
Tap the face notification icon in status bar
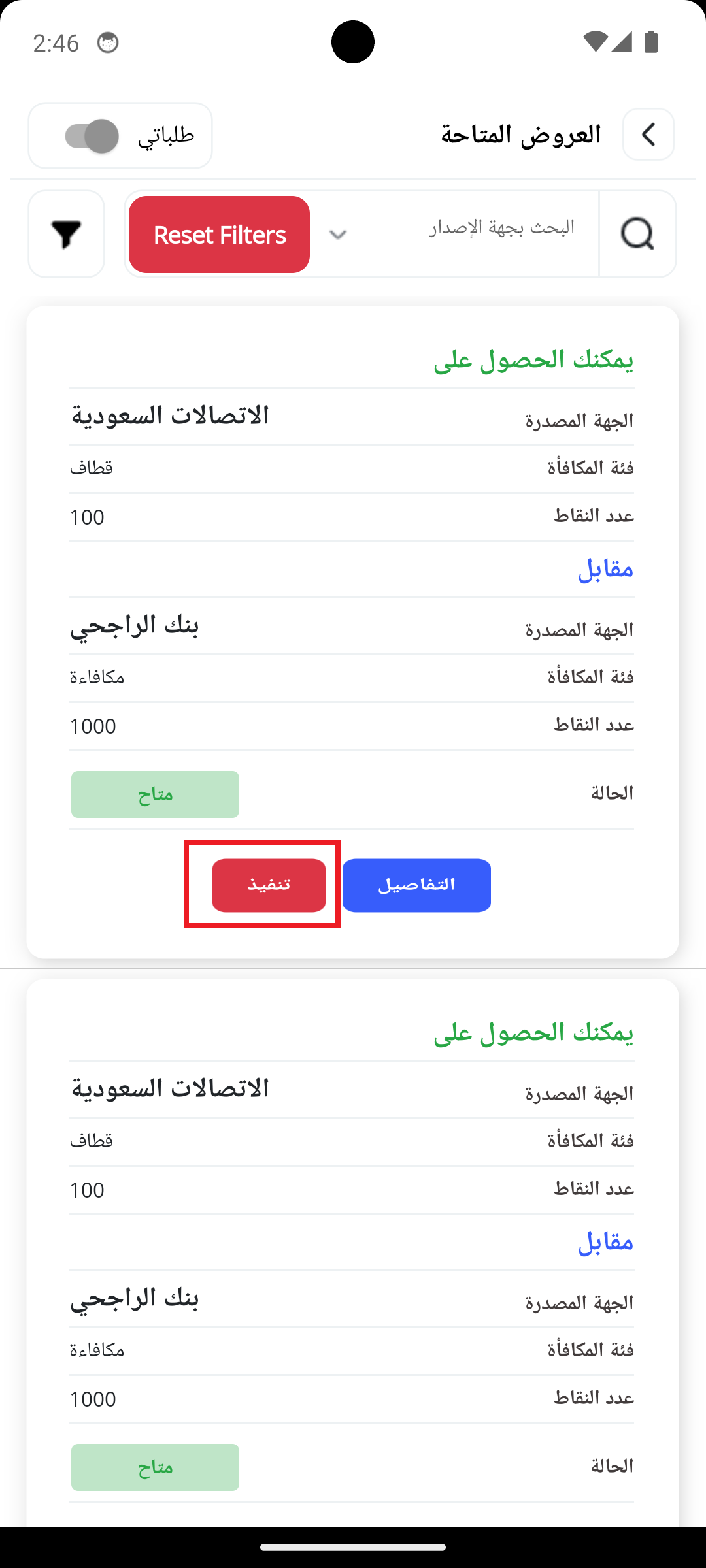(x=108, y=43)
